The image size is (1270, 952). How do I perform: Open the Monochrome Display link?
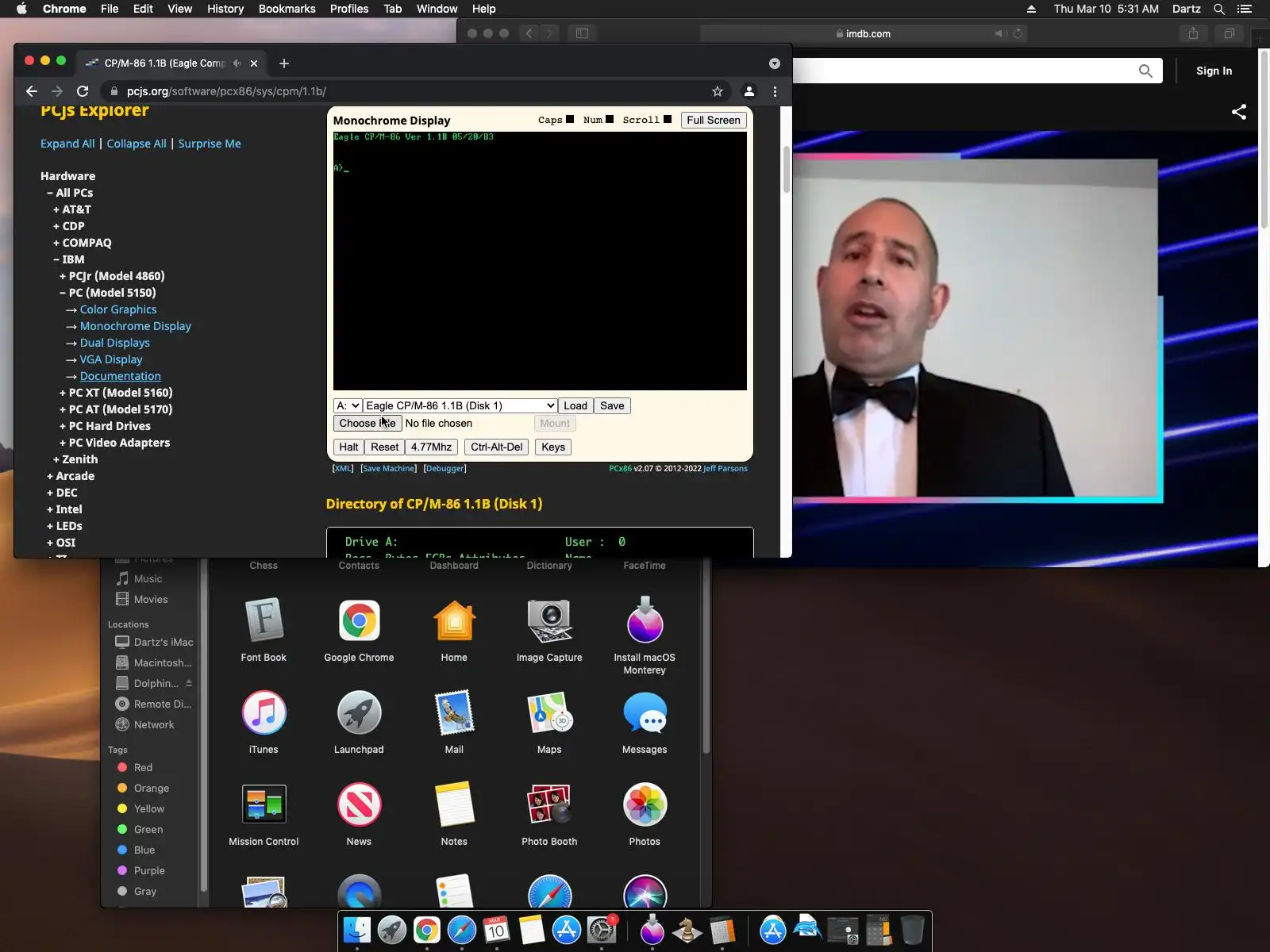(x=136, y=326)
